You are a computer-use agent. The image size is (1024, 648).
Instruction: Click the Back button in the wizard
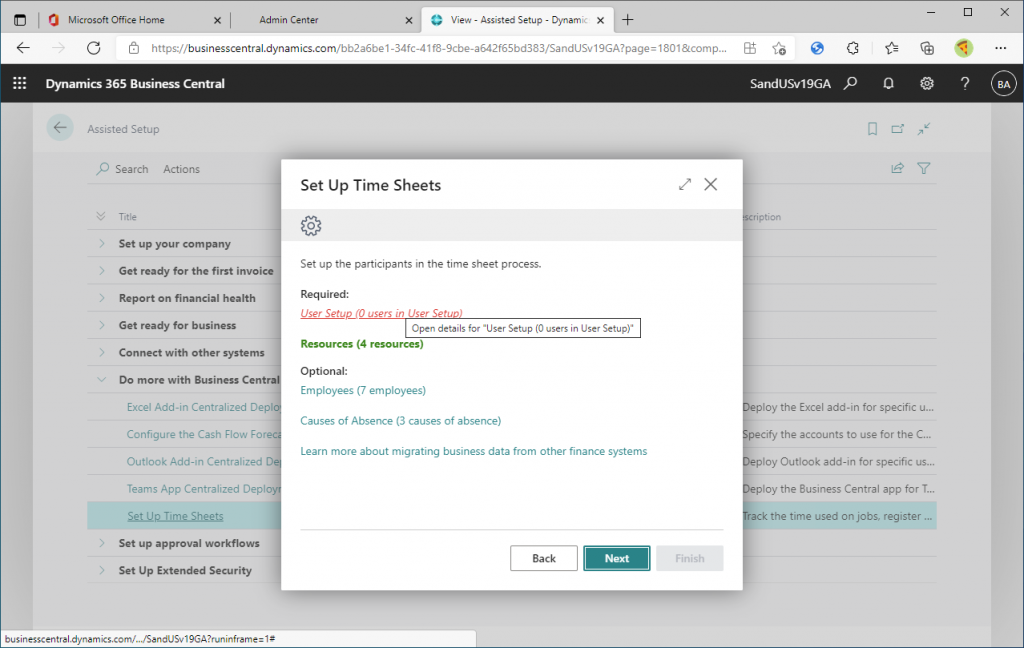tap(543, 558)
